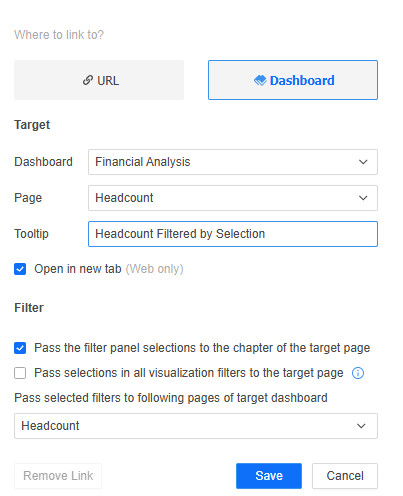Expand the pass filters to pages dropdown
This screenshot has width=403, height=496.
pos(196,426)
